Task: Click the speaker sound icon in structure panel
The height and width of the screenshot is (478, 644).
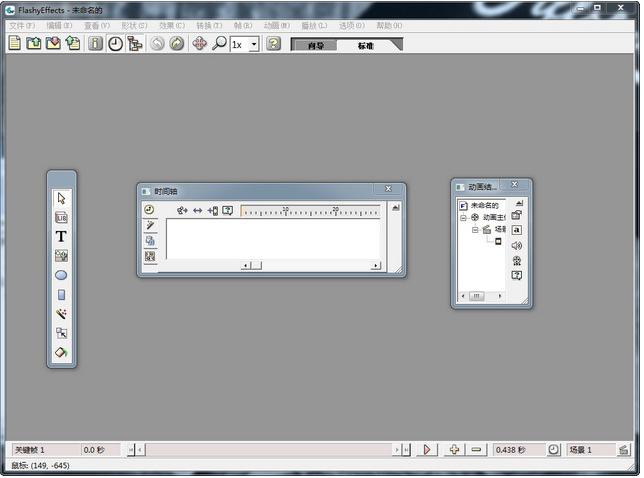Action: 517,245
